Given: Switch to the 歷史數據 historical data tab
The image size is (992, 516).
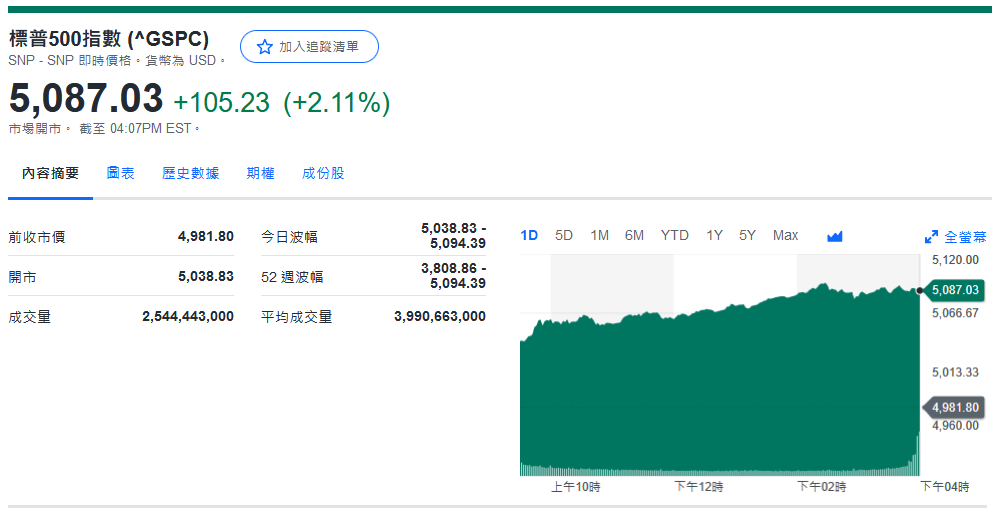Looking at the screenshot, I should (191, 173).
